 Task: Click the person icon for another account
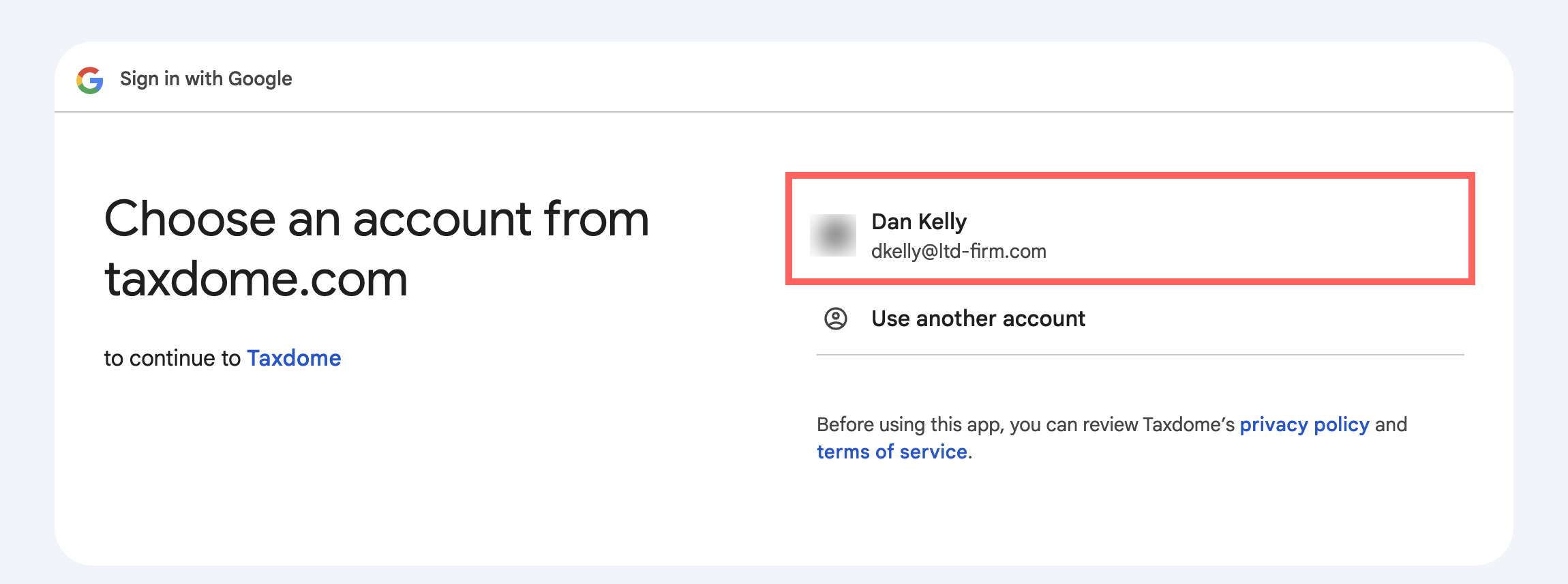[x=836, y=319]
